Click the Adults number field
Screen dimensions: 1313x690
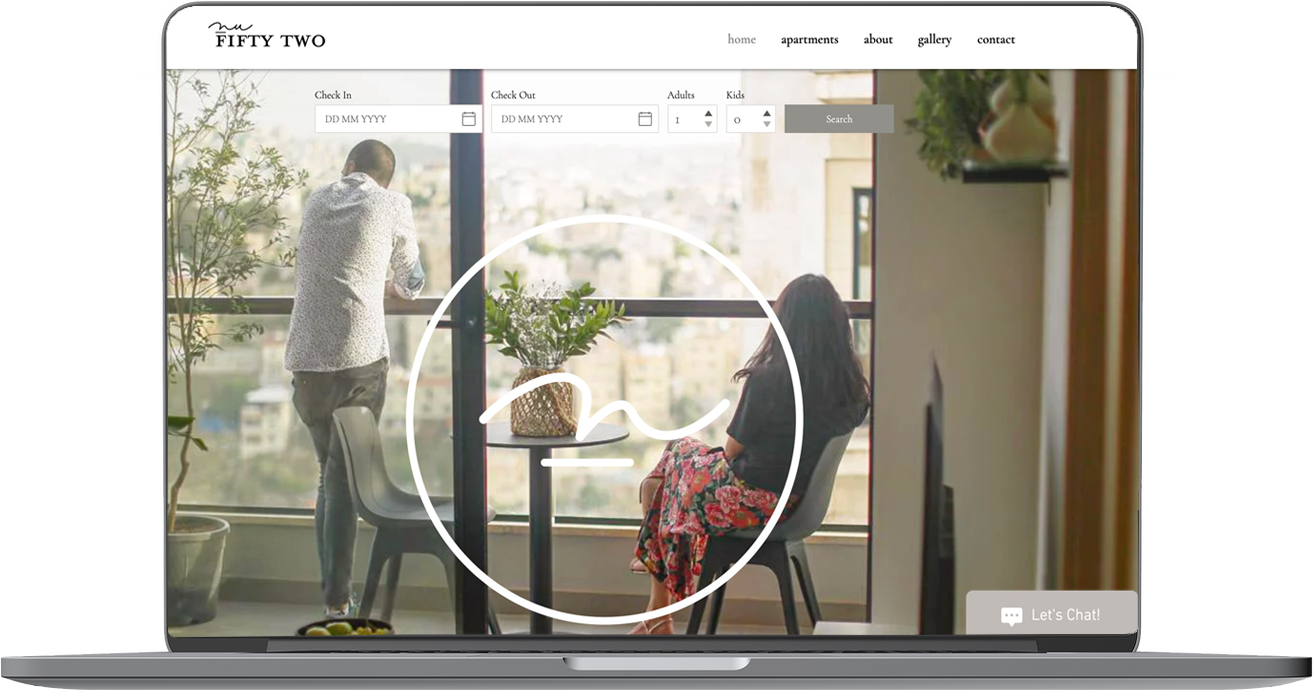692,119
